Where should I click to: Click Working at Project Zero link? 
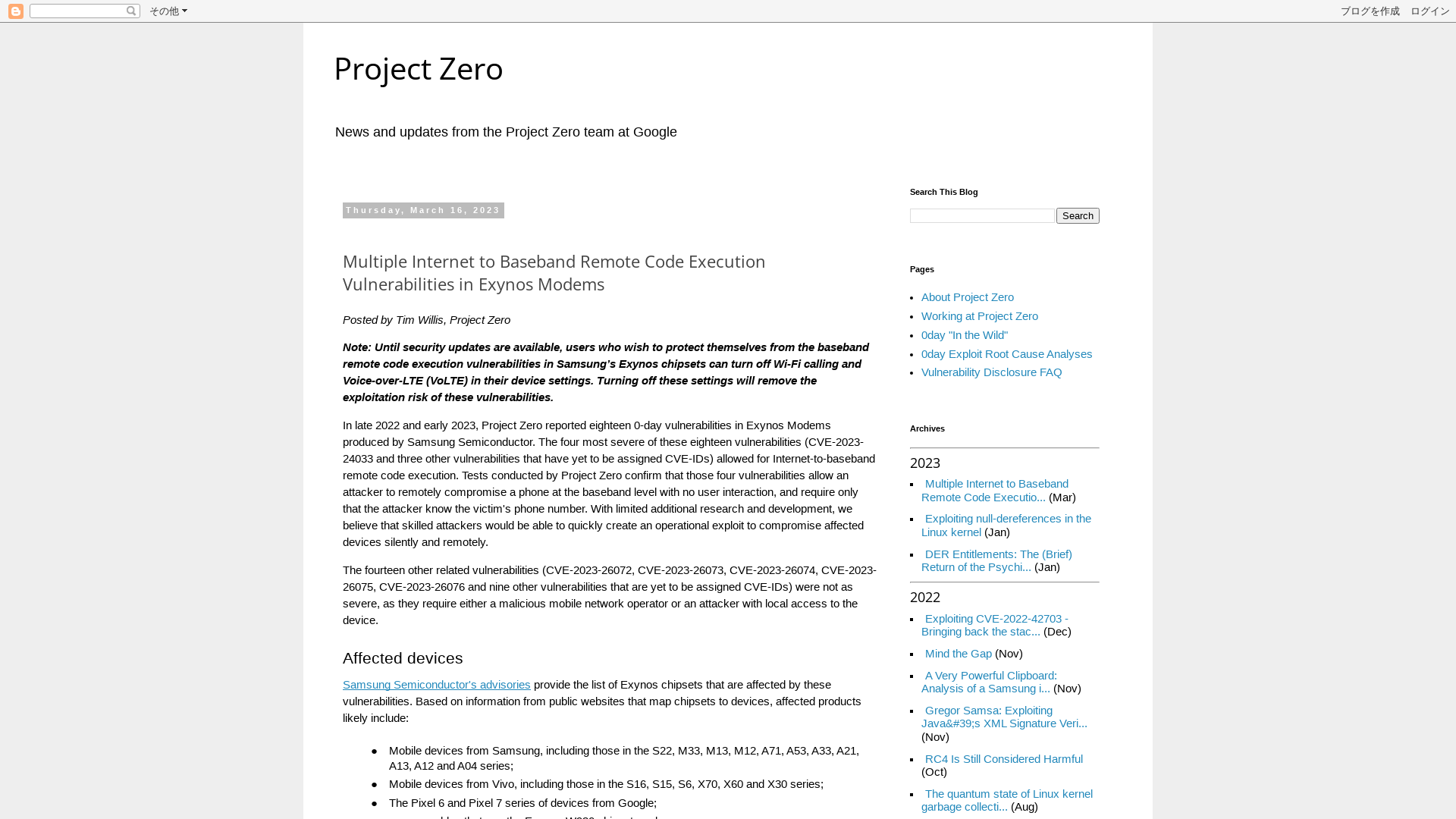point(979,315)
